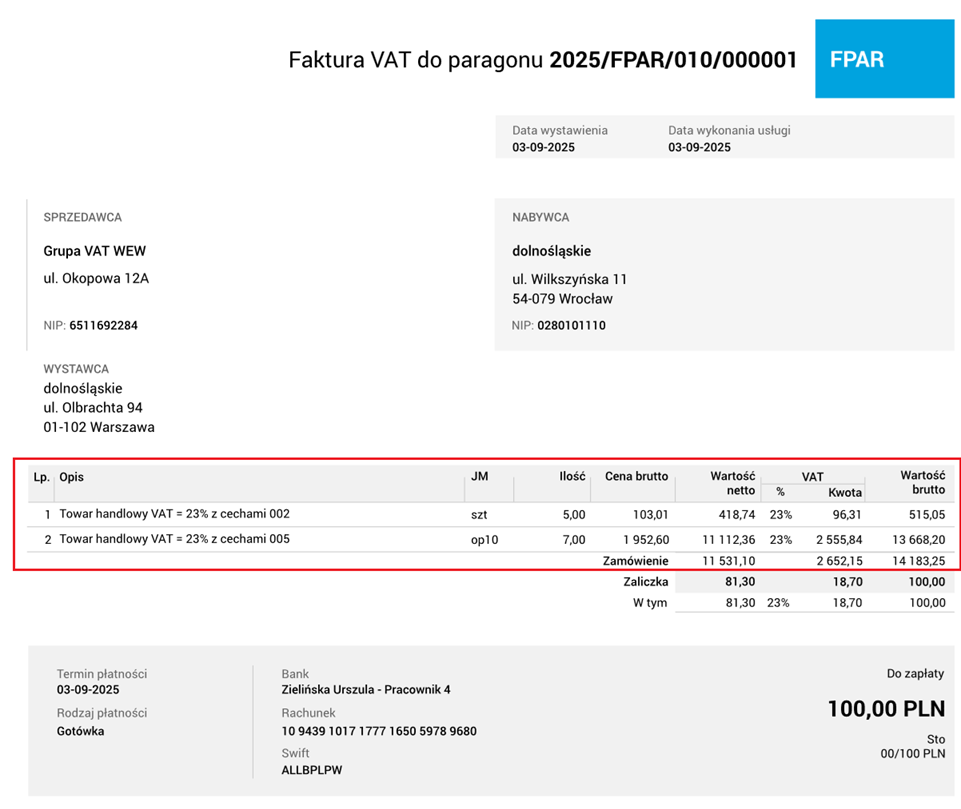Image resolution: width=961 pixels, height=809 pixels.
Task: Click the blue FPAR badge
Action: click(884, 59)
